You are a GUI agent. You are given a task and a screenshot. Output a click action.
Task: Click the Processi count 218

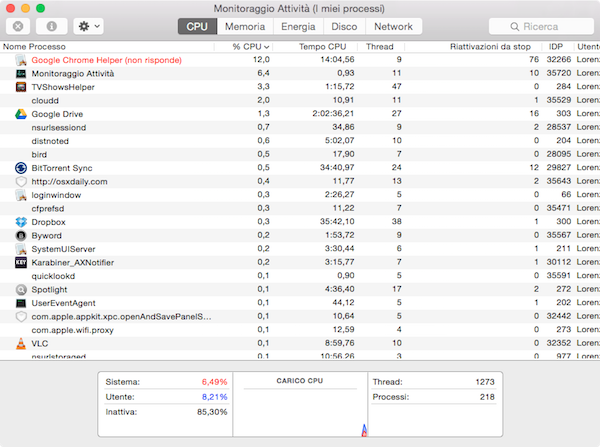[x=487, y=397]
